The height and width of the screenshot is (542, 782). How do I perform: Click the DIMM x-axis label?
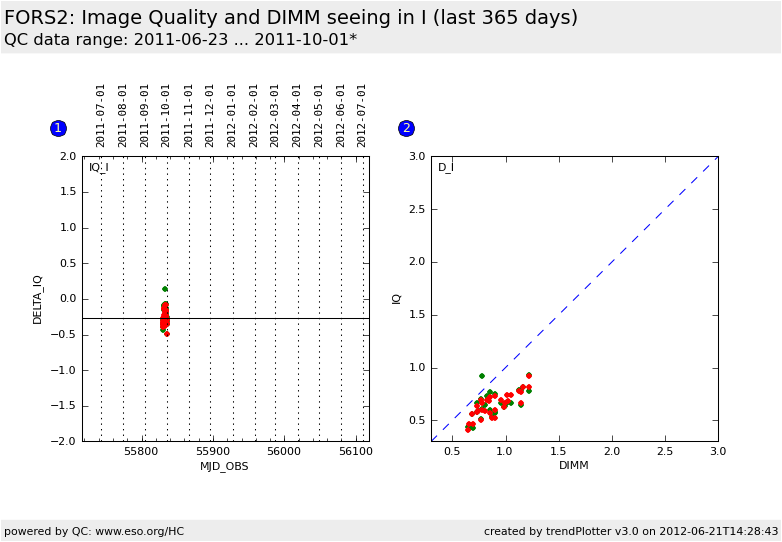574,466
